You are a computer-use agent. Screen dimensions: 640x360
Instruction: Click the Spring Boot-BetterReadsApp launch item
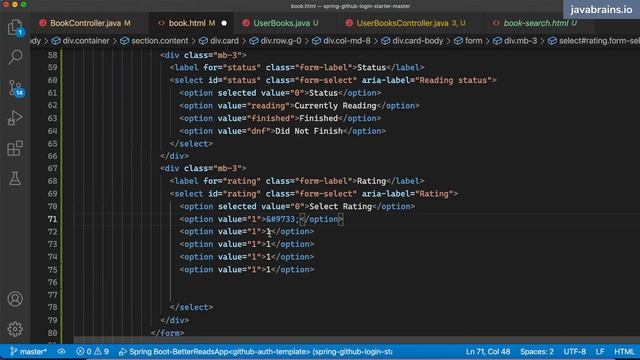click(256, 351)
